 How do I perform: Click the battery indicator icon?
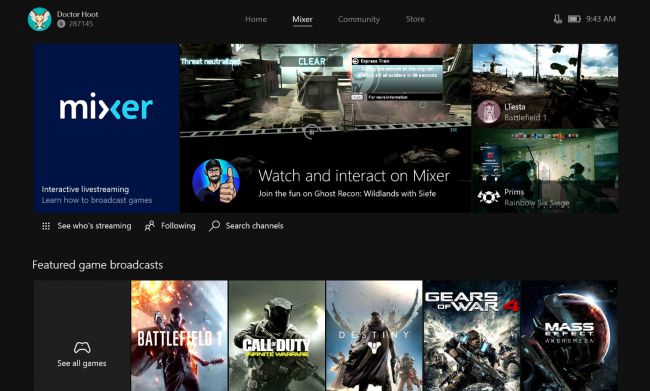(574, 19)
